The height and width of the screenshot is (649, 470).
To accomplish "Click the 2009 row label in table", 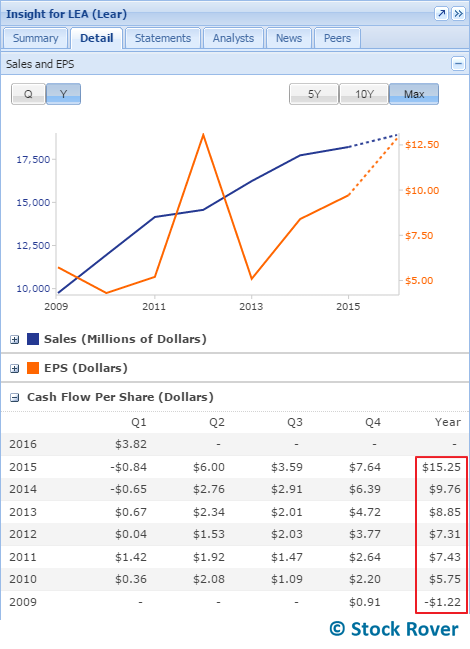I will (23, 602).
